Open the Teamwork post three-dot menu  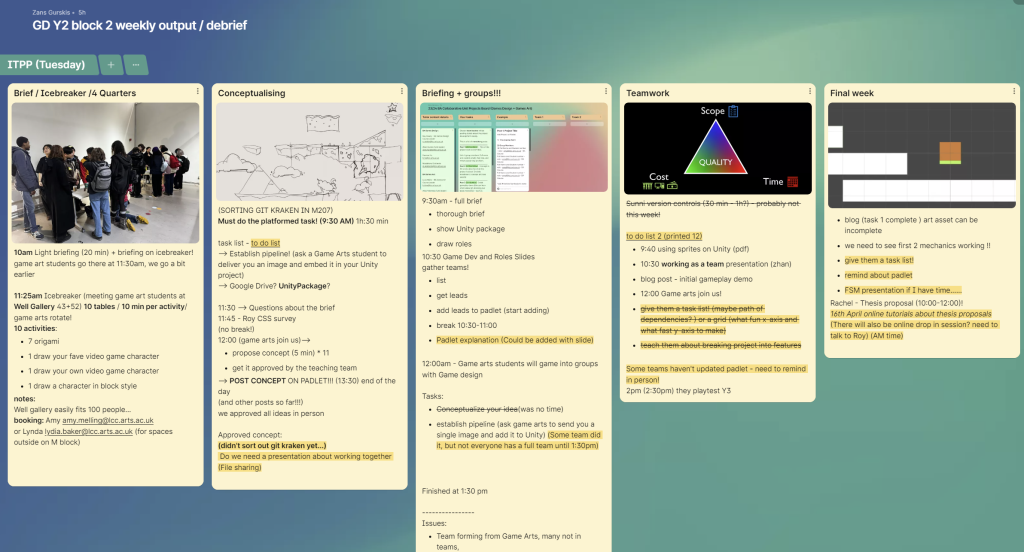810,92
